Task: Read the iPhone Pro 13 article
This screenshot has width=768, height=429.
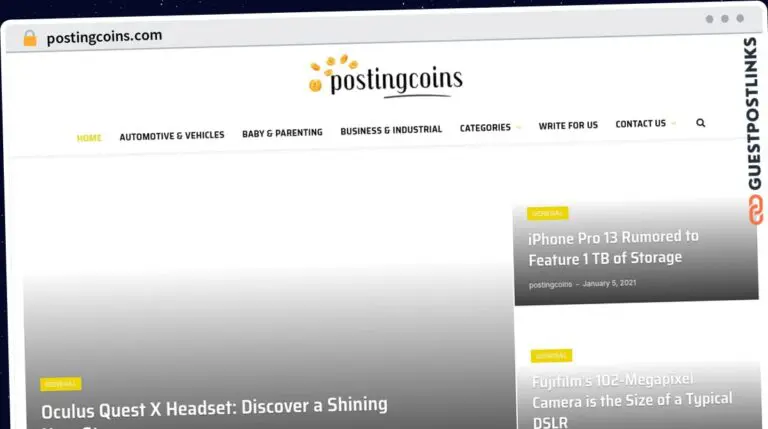Action: click(x=613, y=248)
